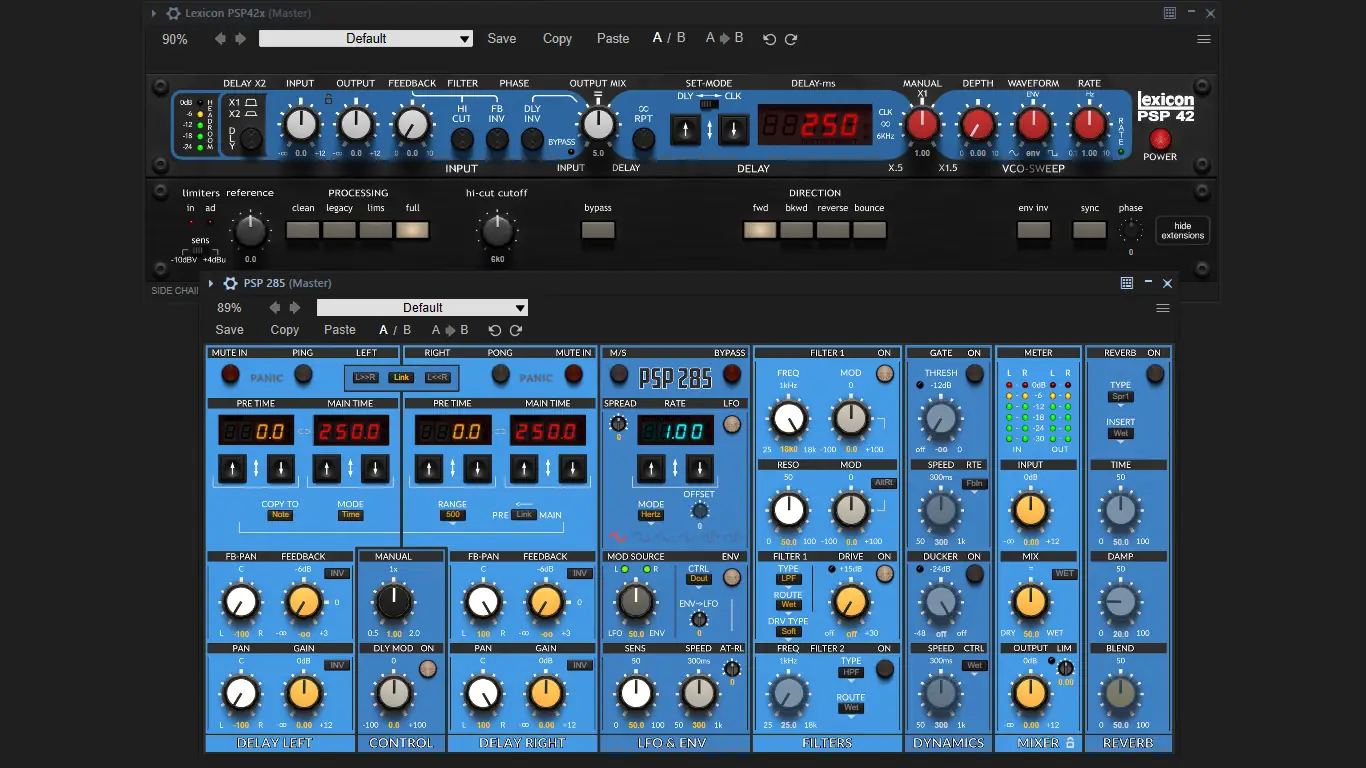1366x768 pixels.
Task: Click the lock icon next to MIXER label
Action: click(1070, 743)
